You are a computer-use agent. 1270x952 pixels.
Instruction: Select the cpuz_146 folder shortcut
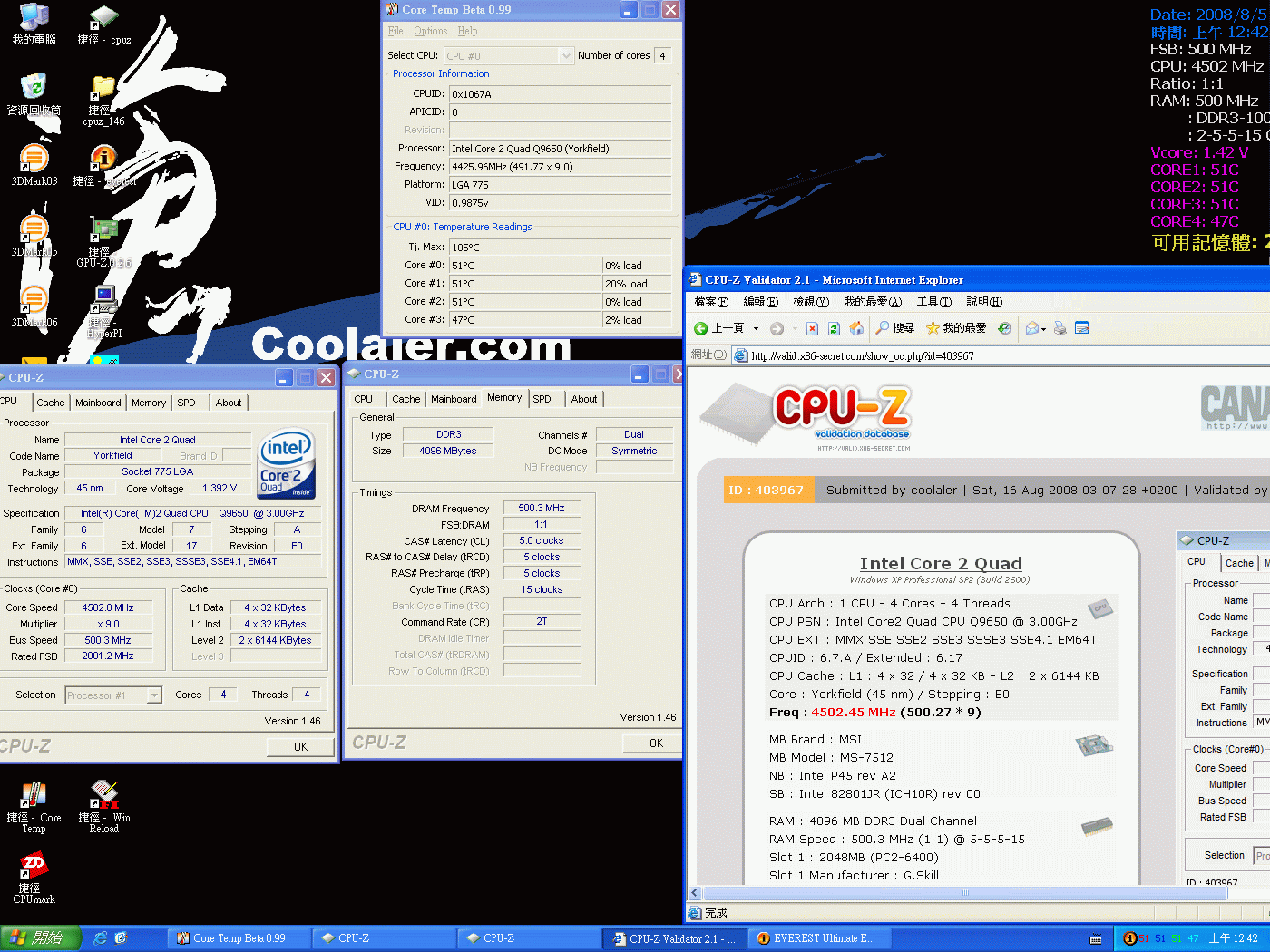click(104, 100)
